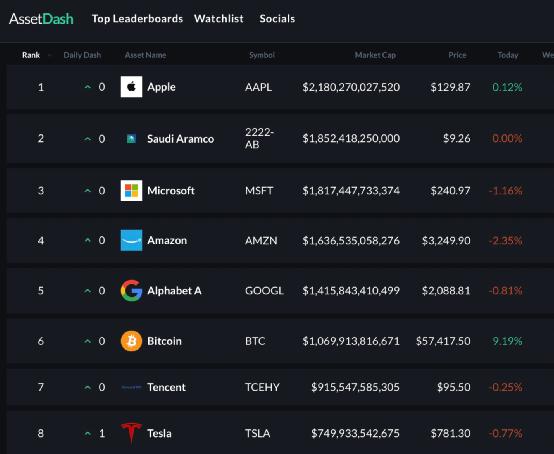This screenshot has height=454, width=554.
Task: Click the Tesla logo icon
Action: coord(131,433)
